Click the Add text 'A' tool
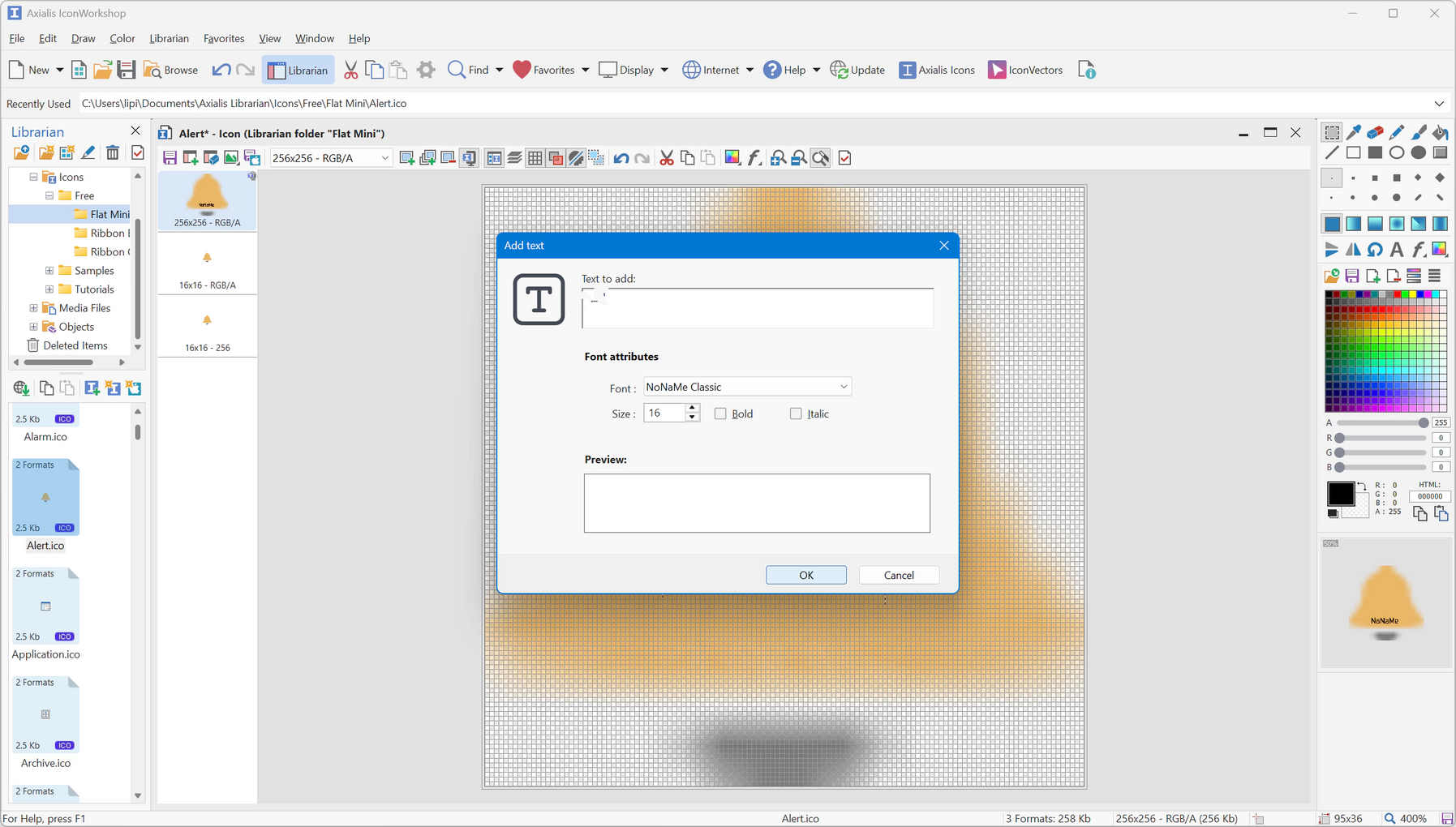 coord(1397,250)
